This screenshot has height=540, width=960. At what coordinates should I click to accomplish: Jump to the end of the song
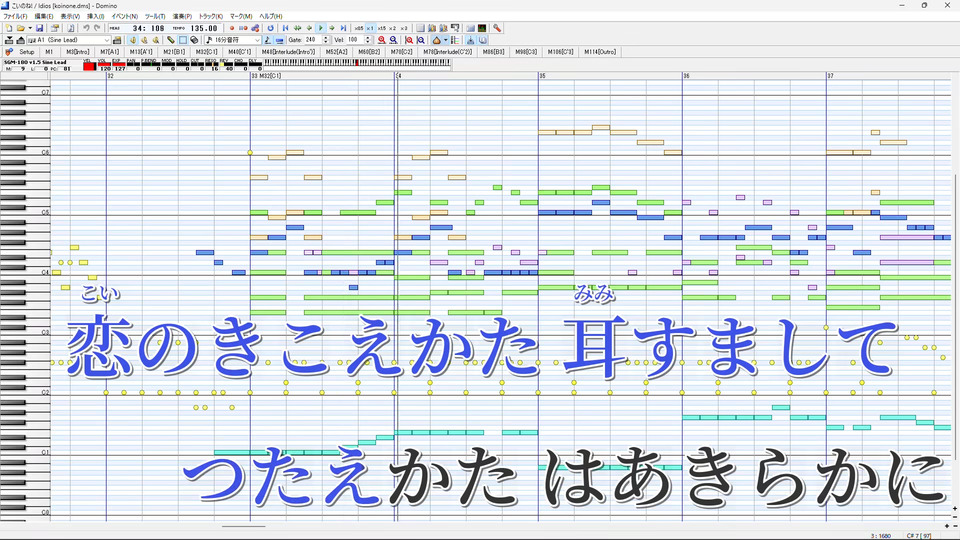tap(343, 28)
